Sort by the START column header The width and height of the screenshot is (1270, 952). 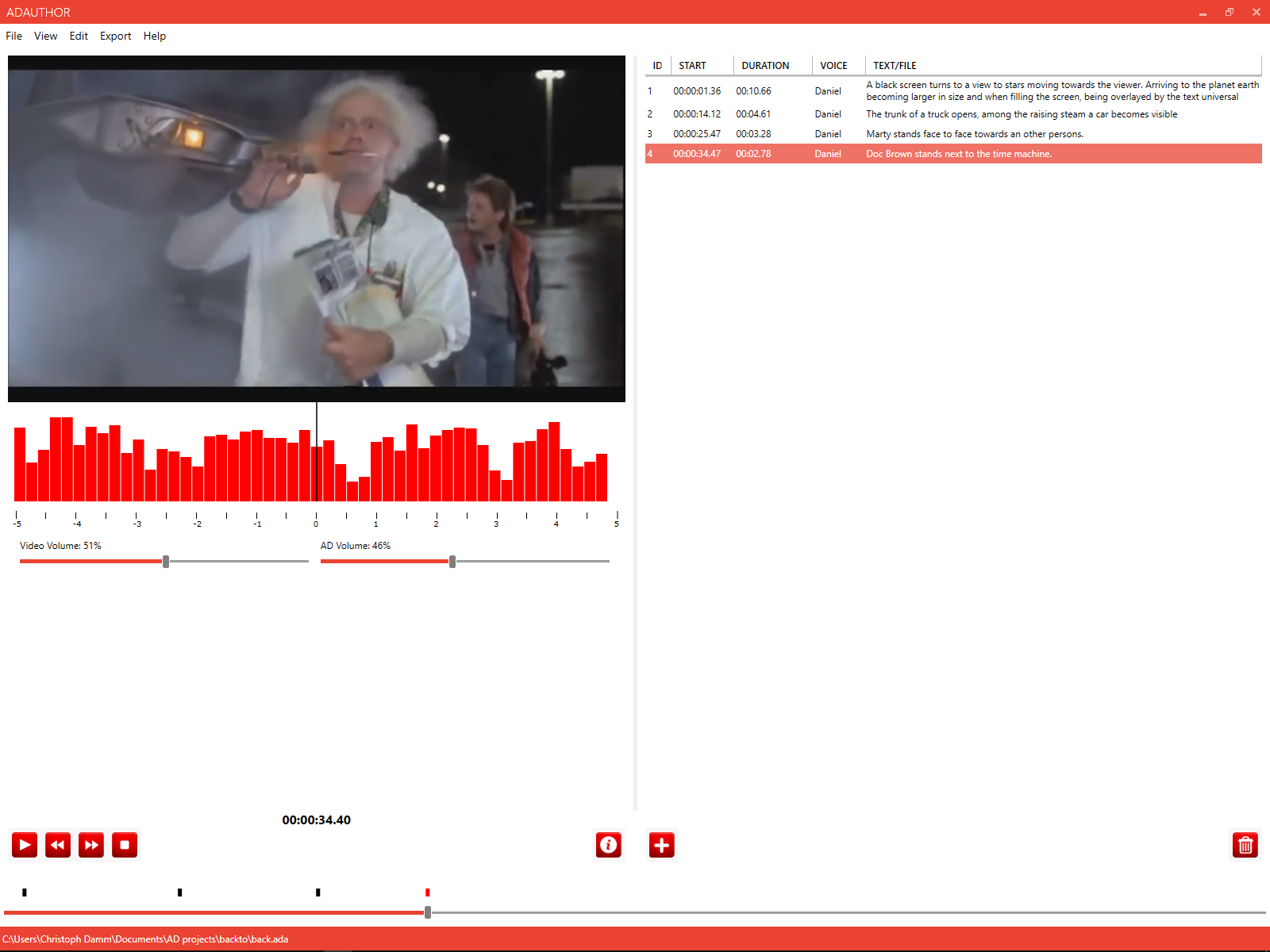[x=702, y=66]
